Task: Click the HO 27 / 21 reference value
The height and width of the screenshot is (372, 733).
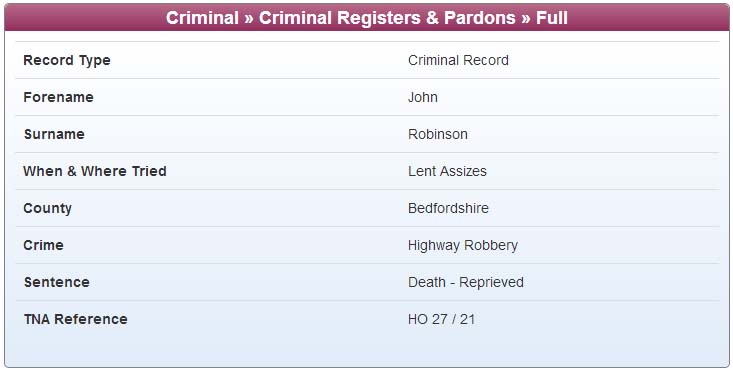Action: (441, 319)
